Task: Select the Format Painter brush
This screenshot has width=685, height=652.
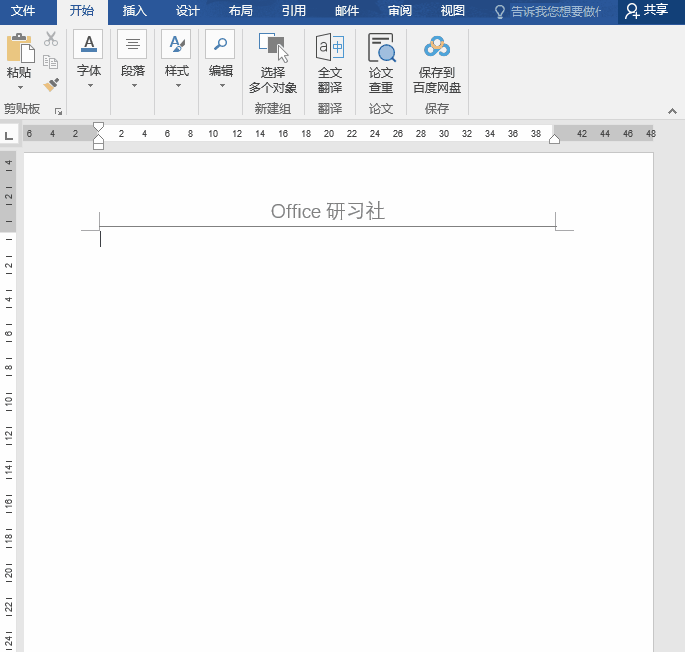Action: pos(51,85)
